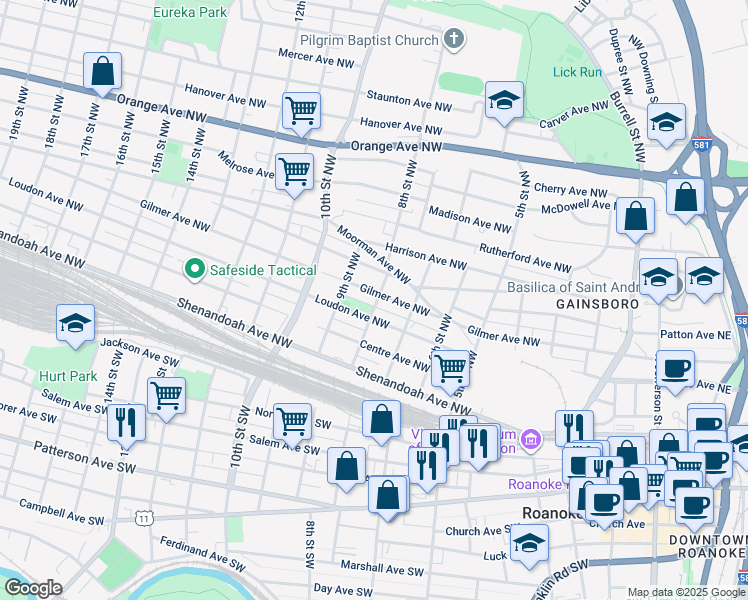
Task: Click the Jackson Ave SW label
Action: point(139,352)
